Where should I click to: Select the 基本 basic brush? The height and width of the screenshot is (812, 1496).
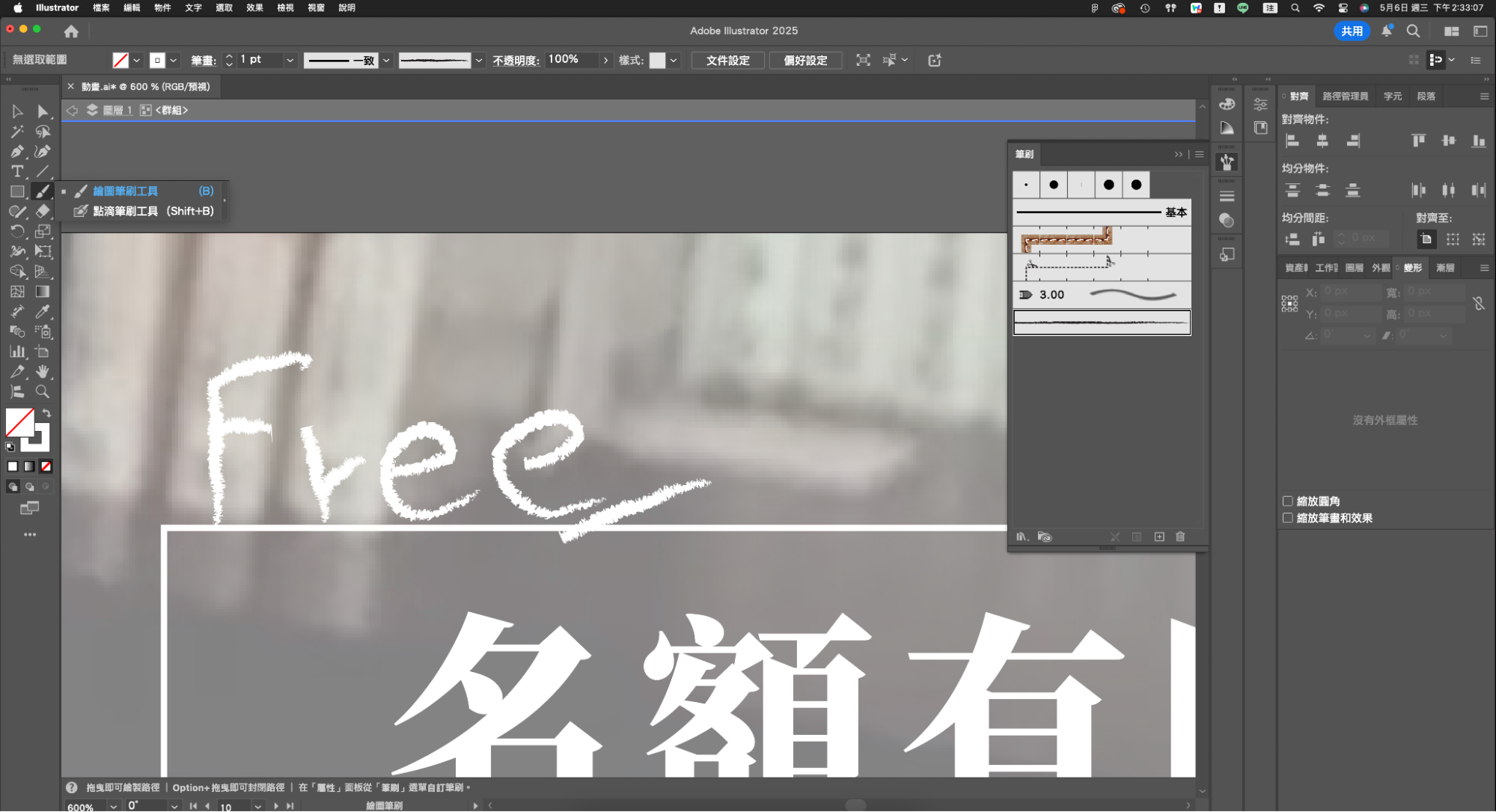[1102, 213]
